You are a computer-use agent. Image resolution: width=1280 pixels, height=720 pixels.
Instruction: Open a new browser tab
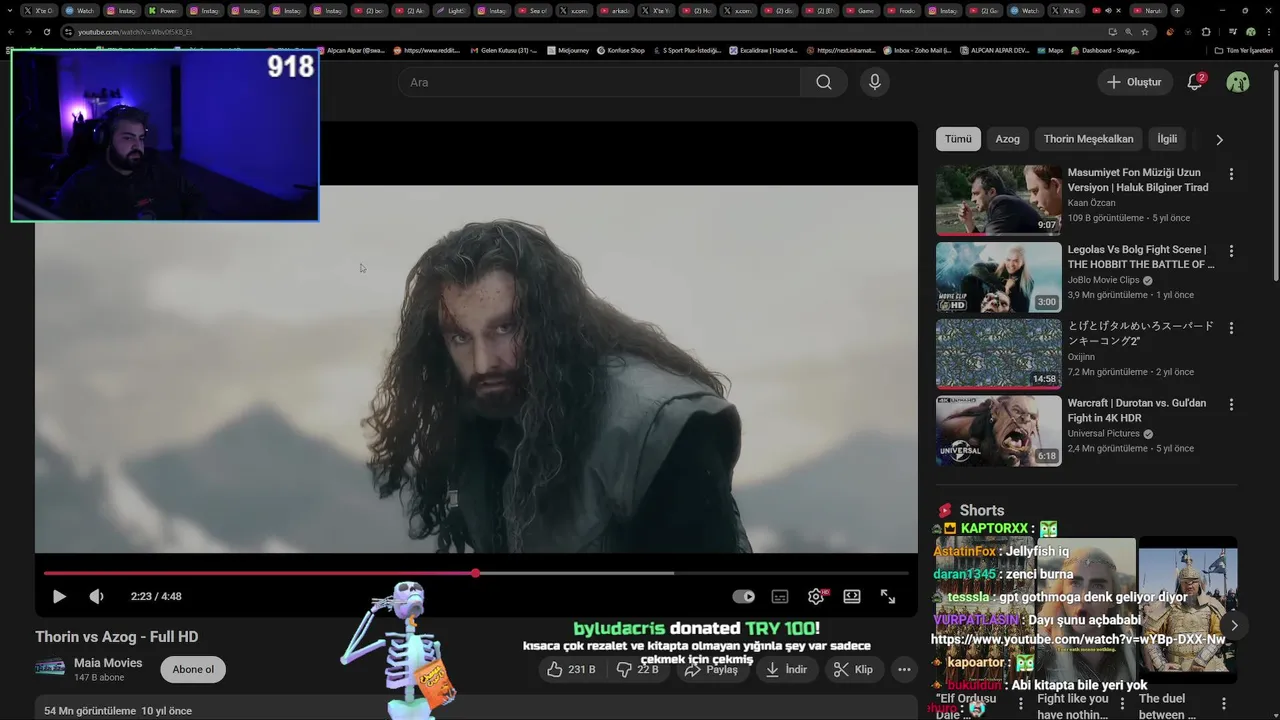1177,11
